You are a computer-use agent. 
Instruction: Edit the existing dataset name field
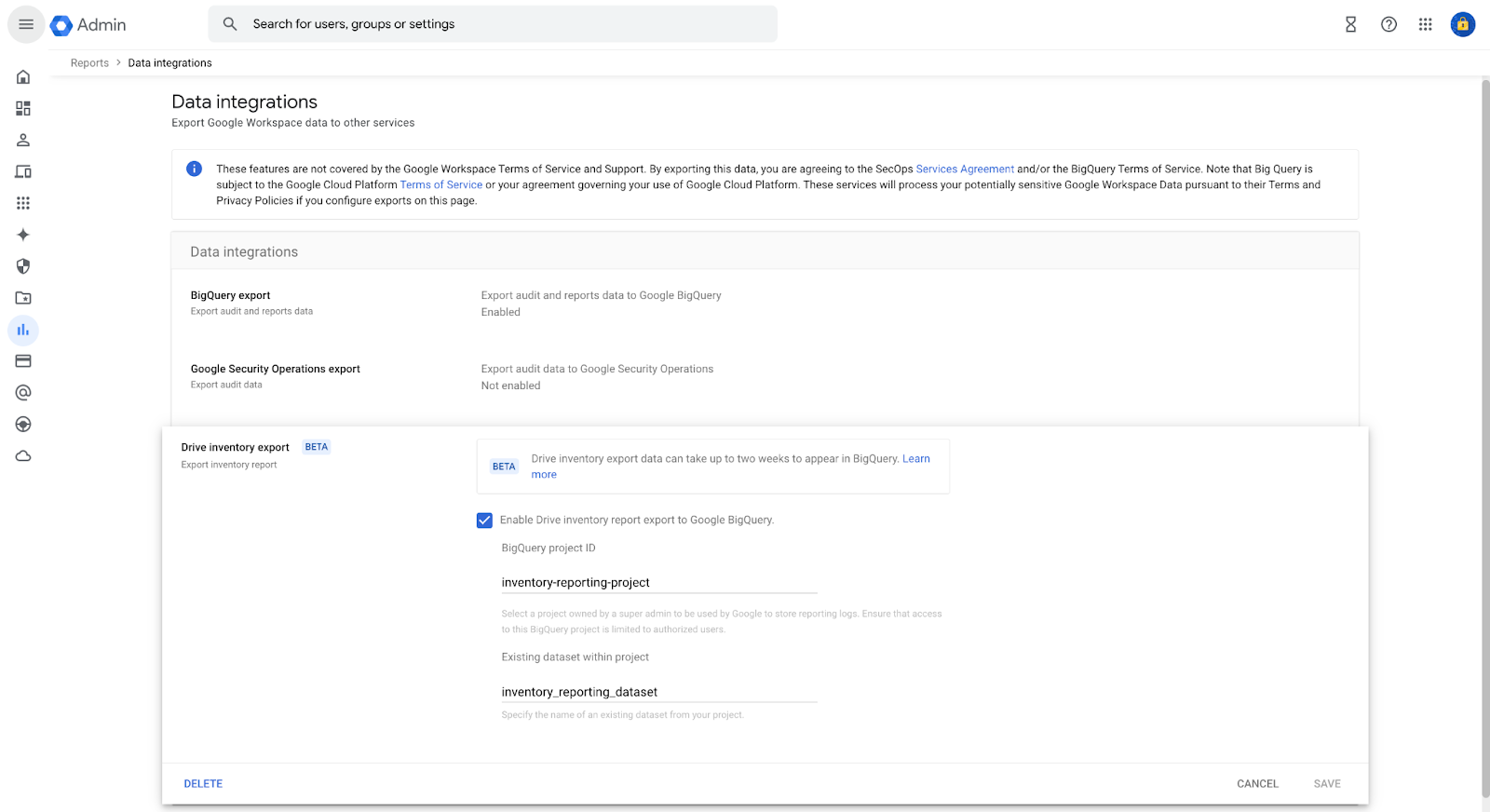click(x=659, y=692)
